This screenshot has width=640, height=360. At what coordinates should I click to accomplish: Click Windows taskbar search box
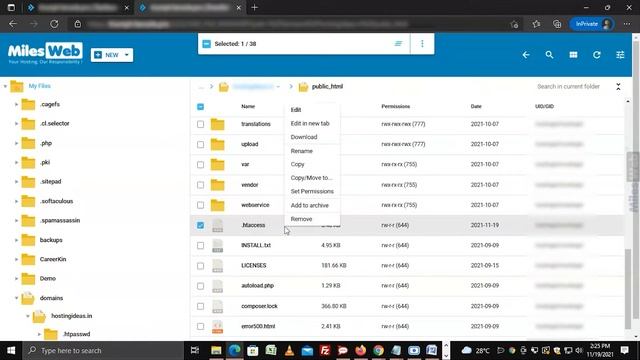(x=103, y=351)
